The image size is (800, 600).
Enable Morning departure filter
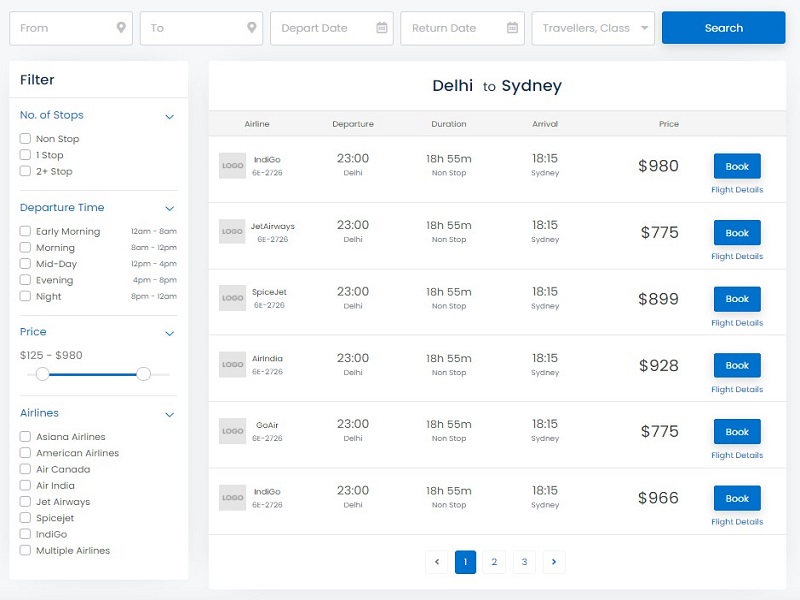tap(25, 247)
